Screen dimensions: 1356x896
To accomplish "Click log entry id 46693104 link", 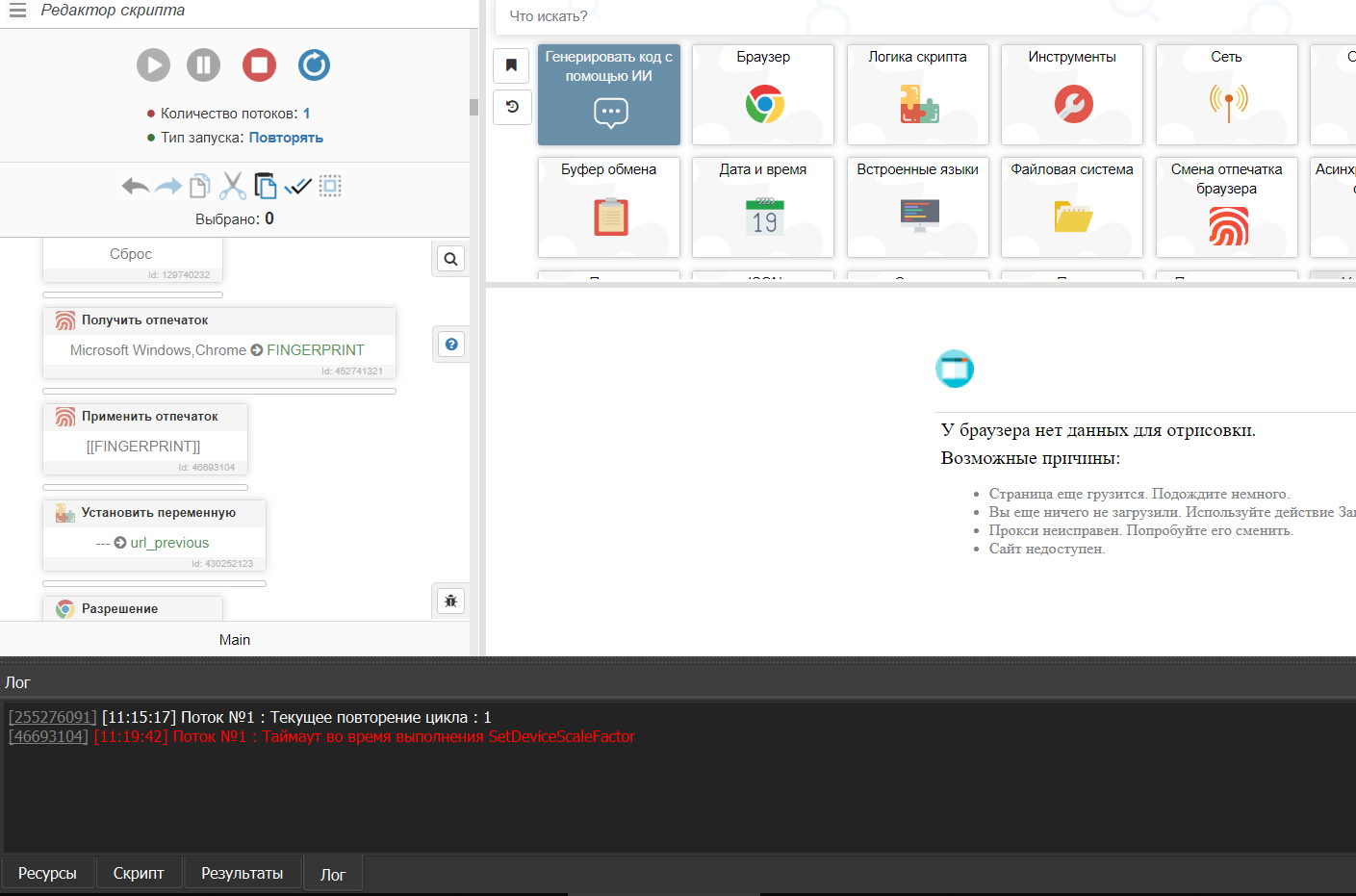I will click(48, 736).
